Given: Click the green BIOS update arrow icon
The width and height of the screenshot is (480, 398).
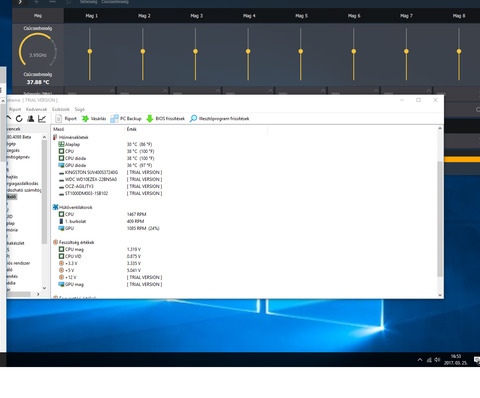Looking at the screenshot, I should click(x=150, y=118).
